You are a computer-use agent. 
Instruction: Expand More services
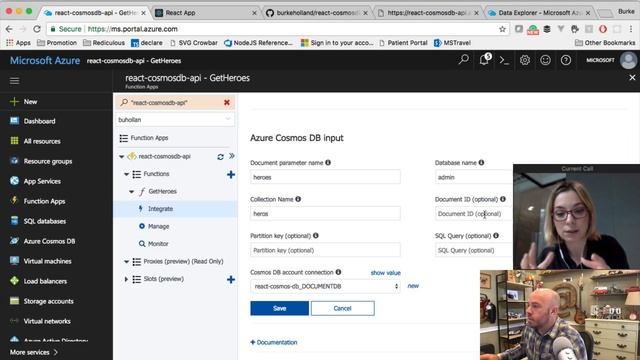[x=33, y=352]
